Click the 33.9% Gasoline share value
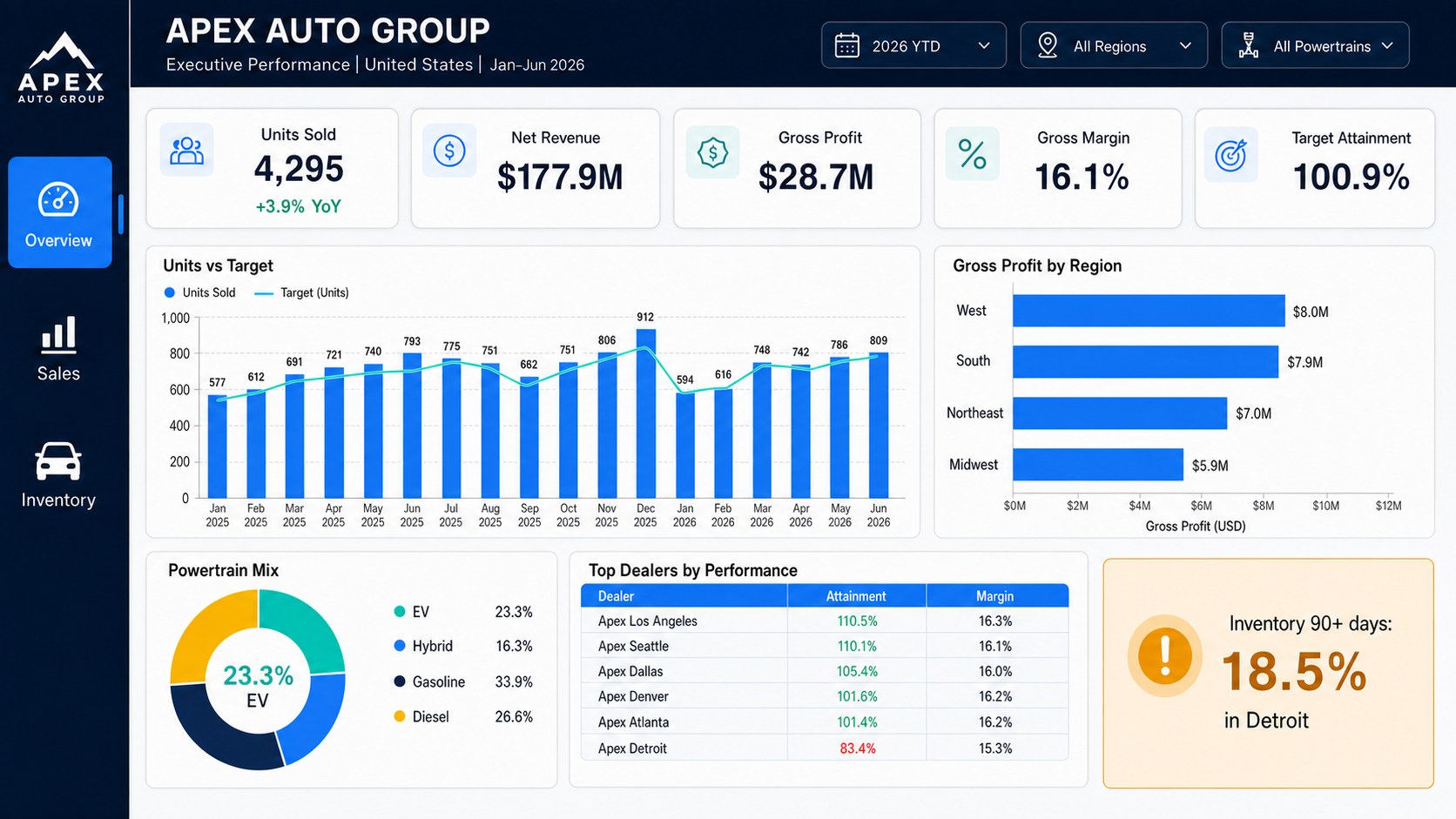Image resolution: width=1456 pixels, height=819 pixels. point(514,681)
